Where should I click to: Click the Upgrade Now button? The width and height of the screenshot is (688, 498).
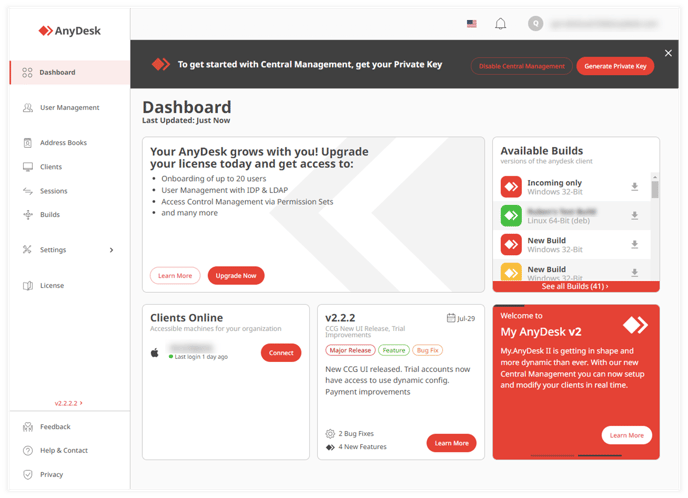tap(236, 276)
